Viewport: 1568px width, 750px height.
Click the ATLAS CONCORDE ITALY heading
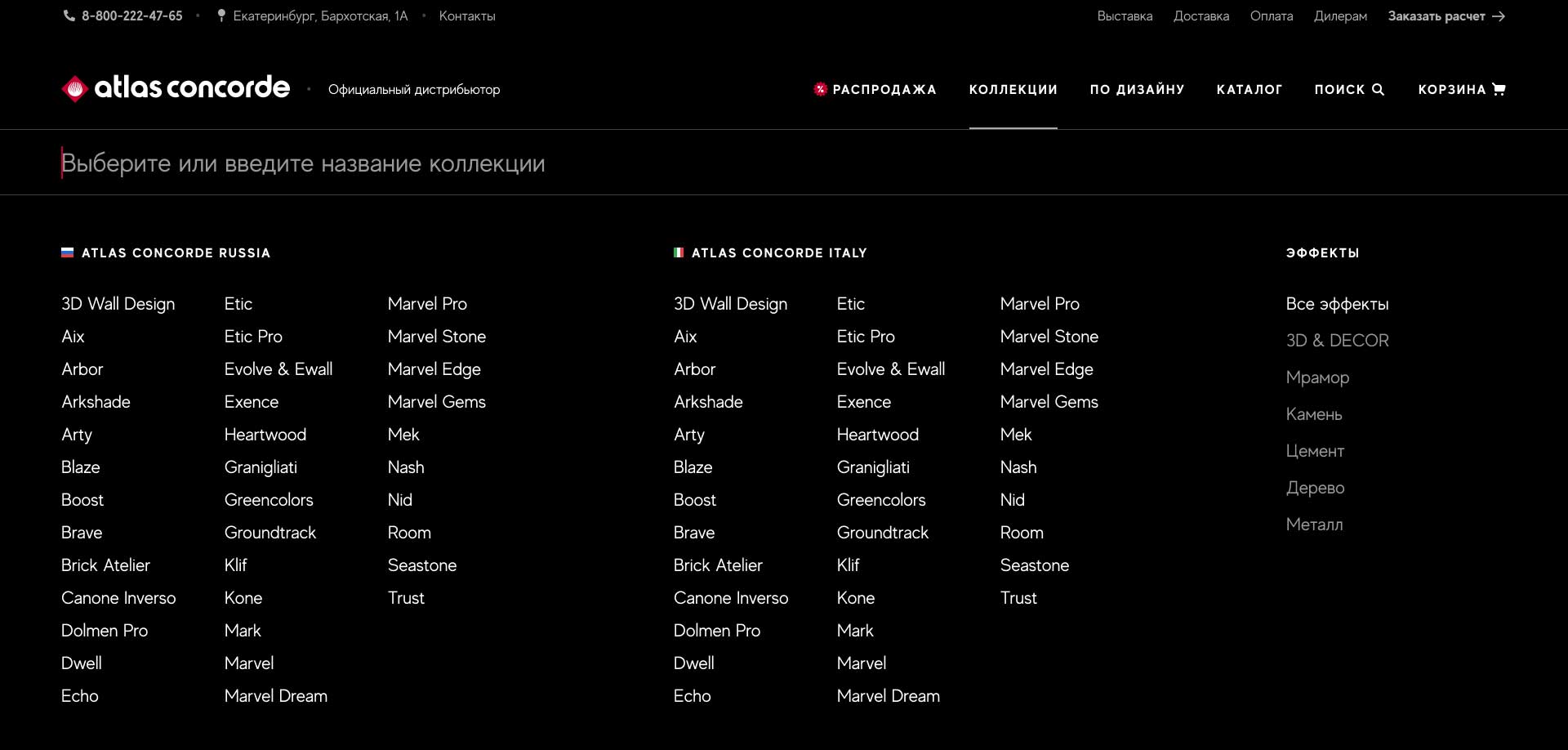click(779, 253)
